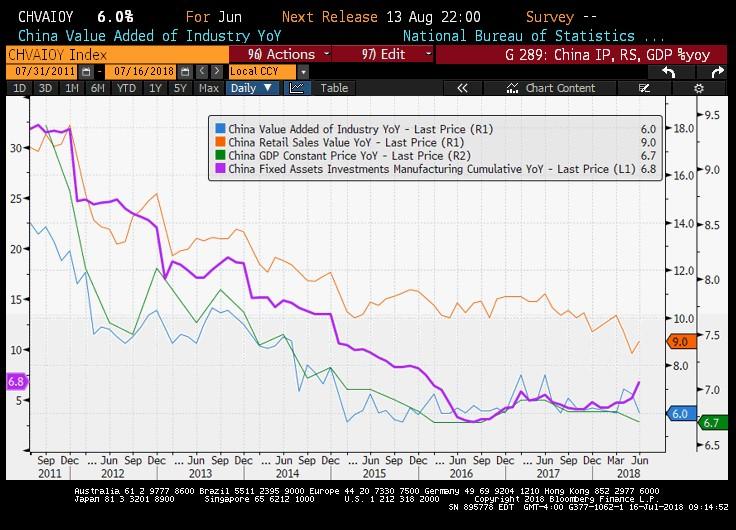Viewport: 736px width, 530px height.
Task: Open the start date calendar picker
Action: [x=86, y=72]
